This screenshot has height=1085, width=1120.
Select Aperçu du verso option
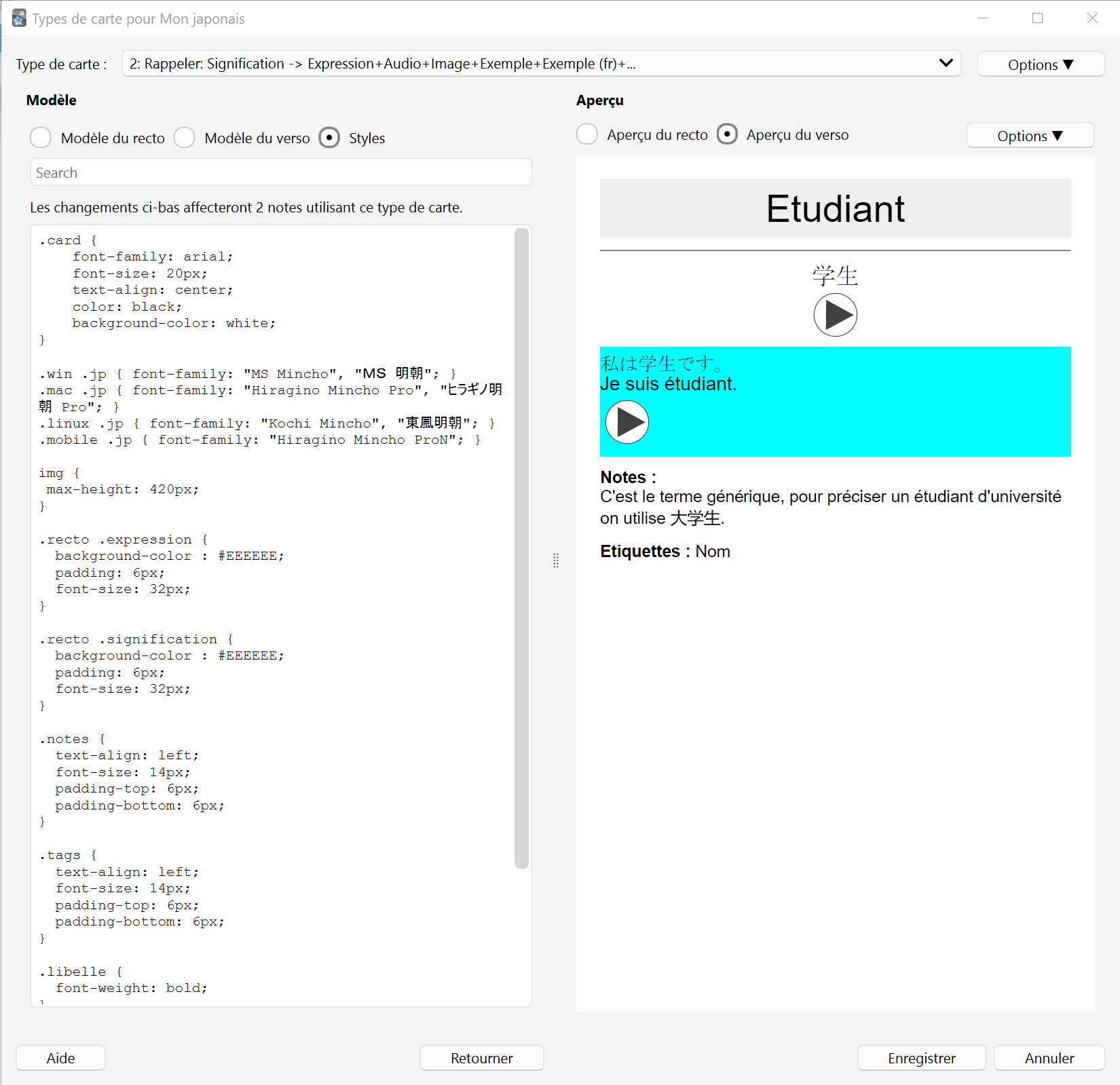pyautogui.click(x=727, y=134)
